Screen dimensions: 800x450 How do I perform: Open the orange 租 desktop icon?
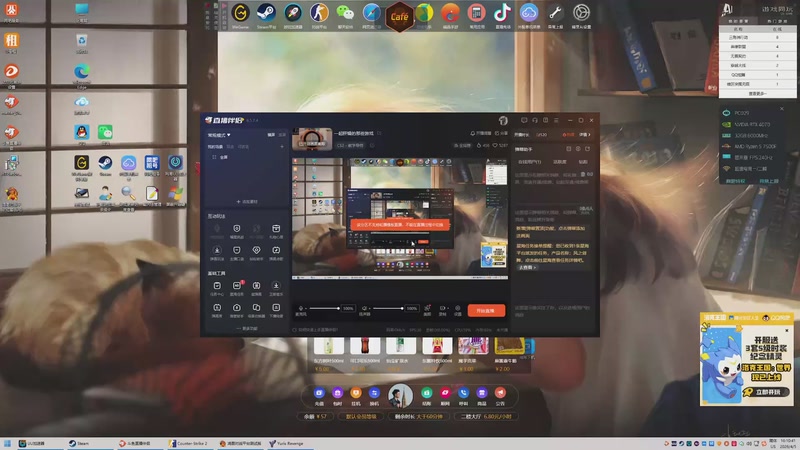click(x=12, y=40)
